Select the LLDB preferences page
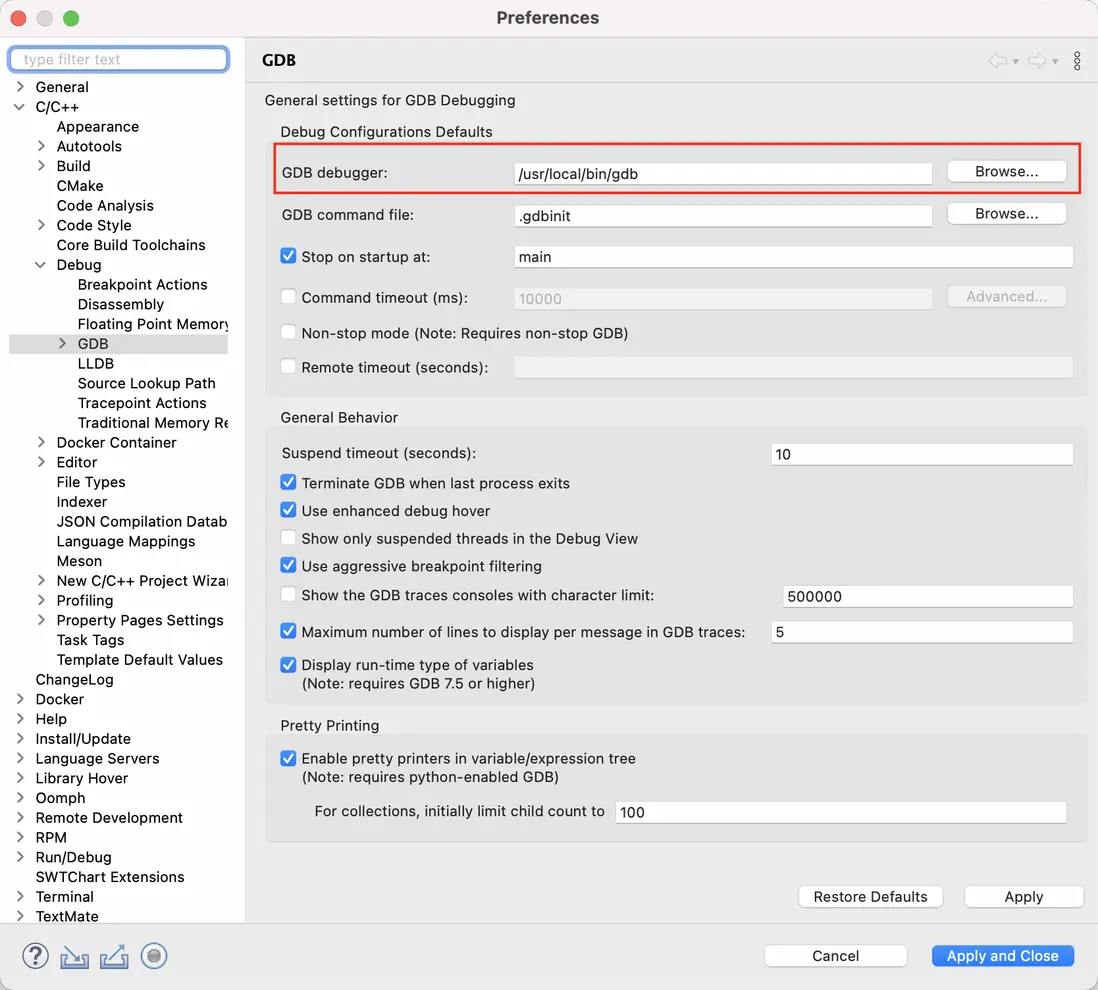 point(96,363)
